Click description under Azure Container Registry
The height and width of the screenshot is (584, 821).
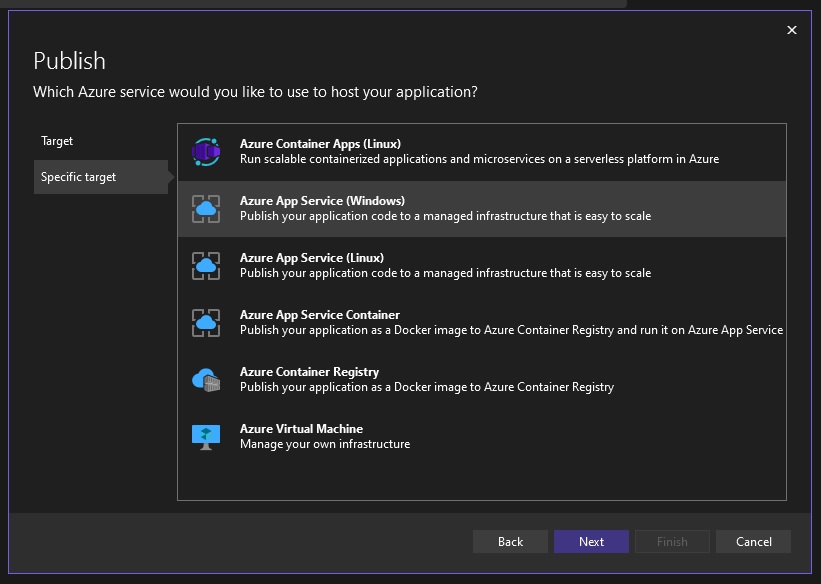[427, 387]
